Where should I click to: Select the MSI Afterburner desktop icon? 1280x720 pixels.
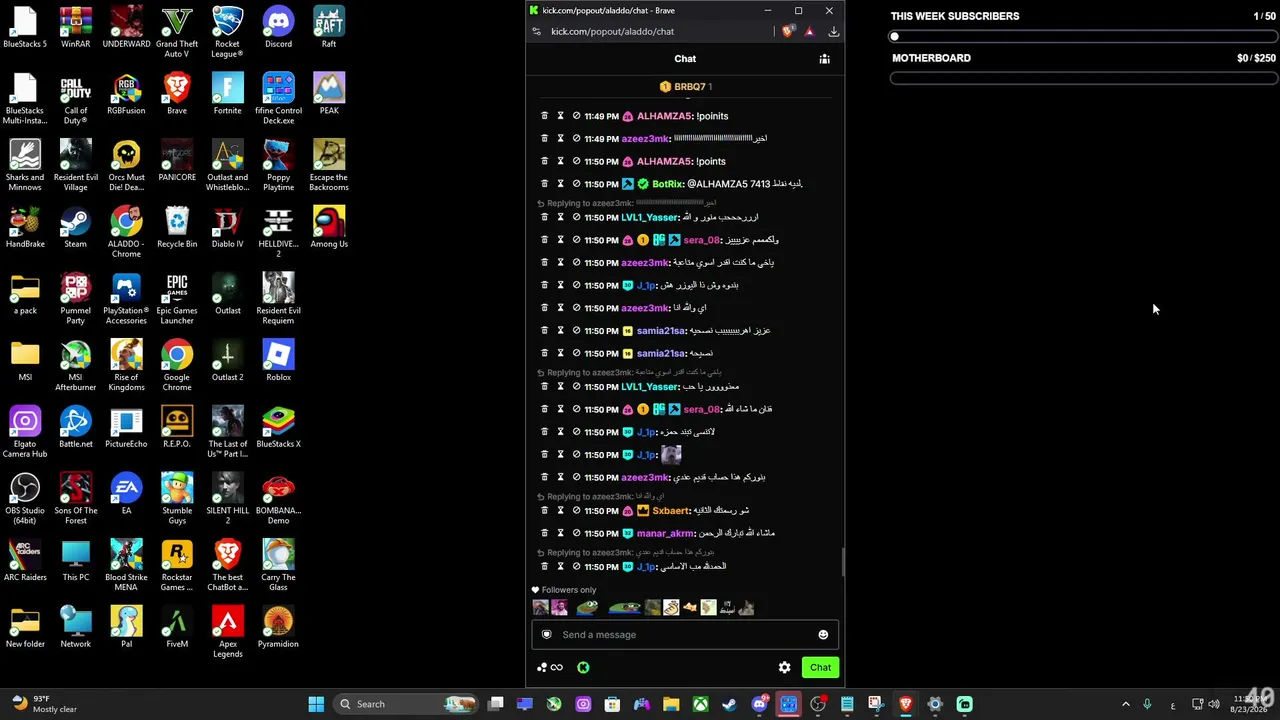coord(75,366)
